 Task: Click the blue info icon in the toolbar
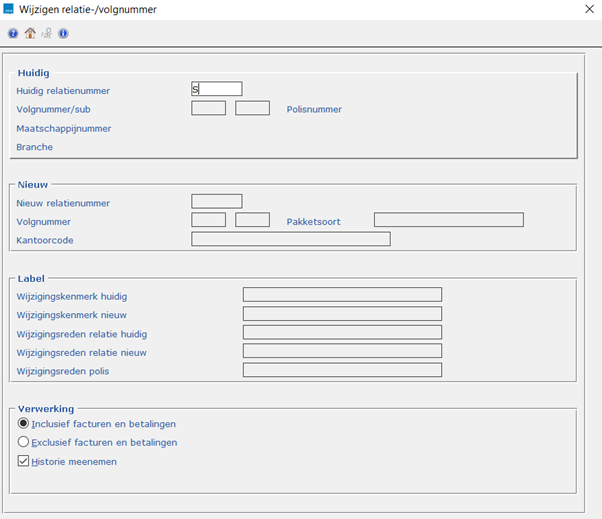(63, 33)
